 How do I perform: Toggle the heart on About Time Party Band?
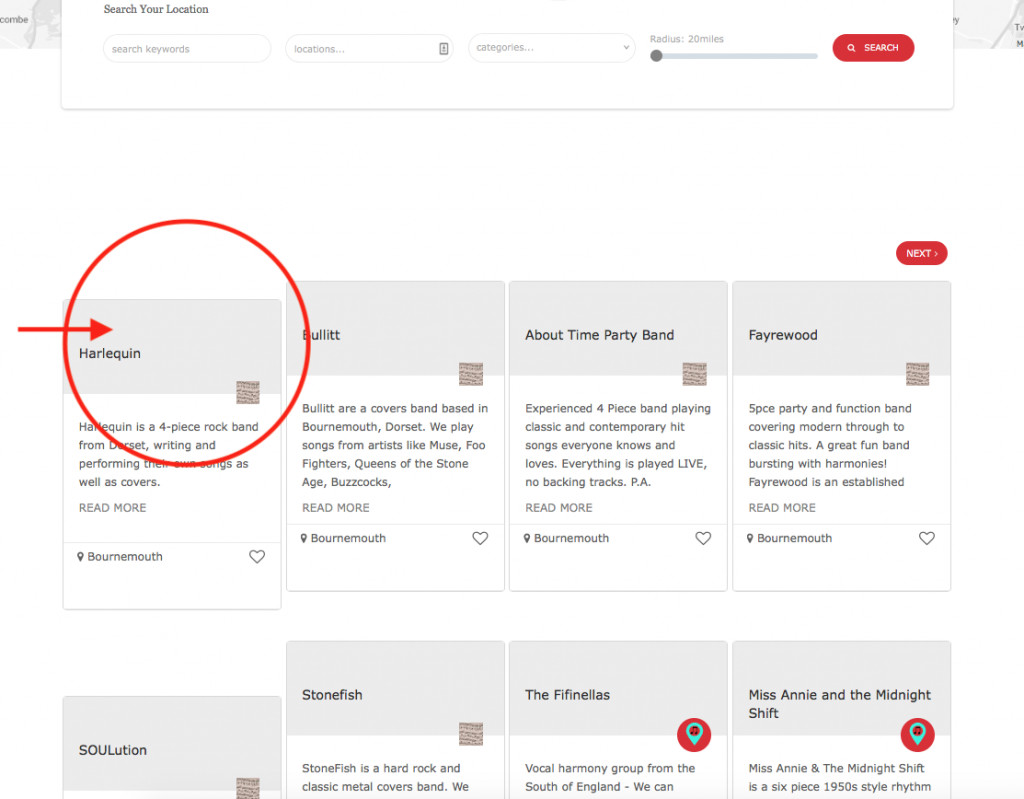pyautogui.click(x=703, y=537)
